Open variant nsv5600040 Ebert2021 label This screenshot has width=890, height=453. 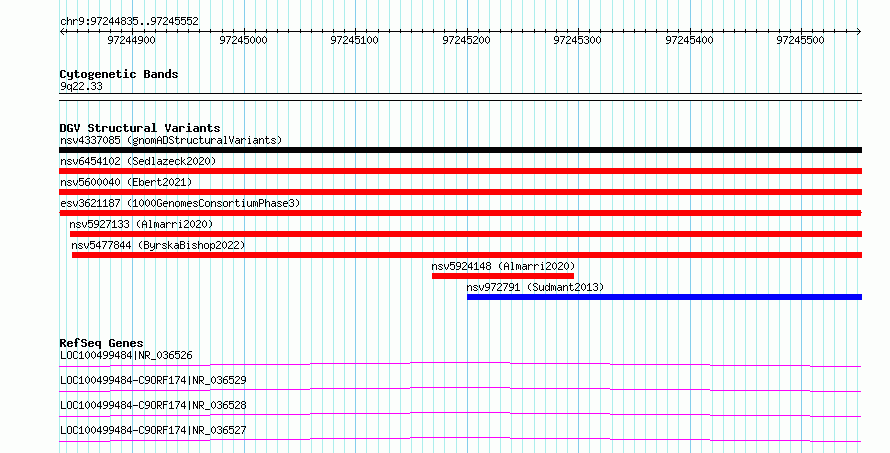(x=126, y=182)
